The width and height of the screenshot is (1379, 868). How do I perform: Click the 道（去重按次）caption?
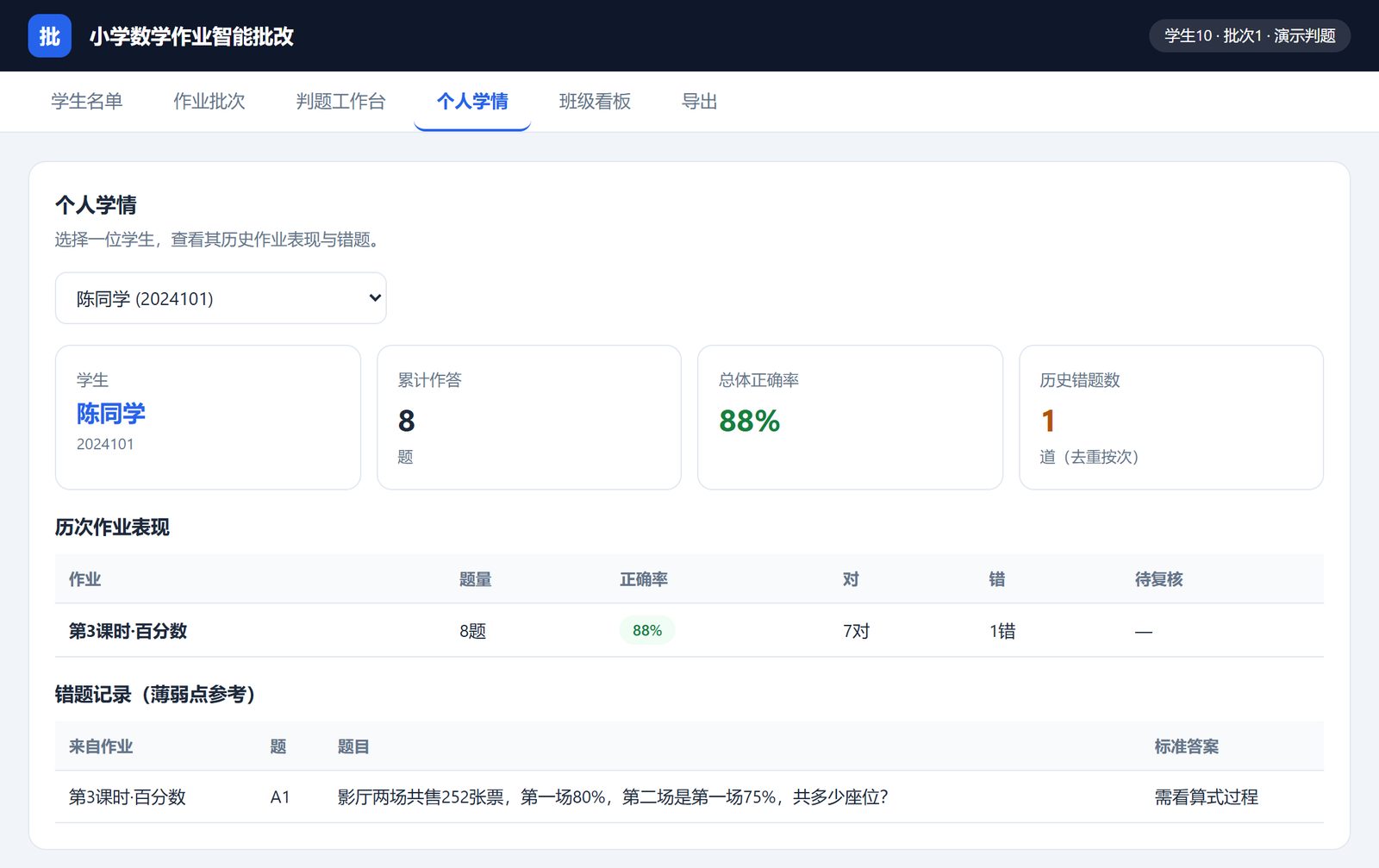[1089, 457]
